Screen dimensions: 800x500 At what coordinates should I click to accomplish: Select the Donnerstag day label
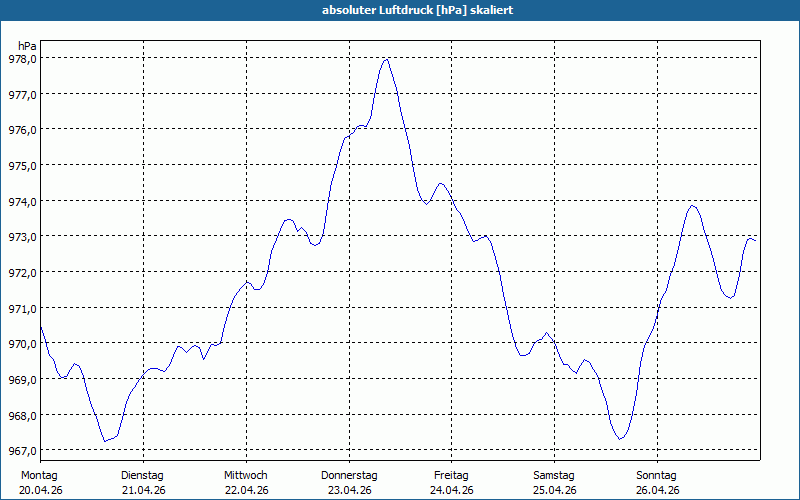349,476
